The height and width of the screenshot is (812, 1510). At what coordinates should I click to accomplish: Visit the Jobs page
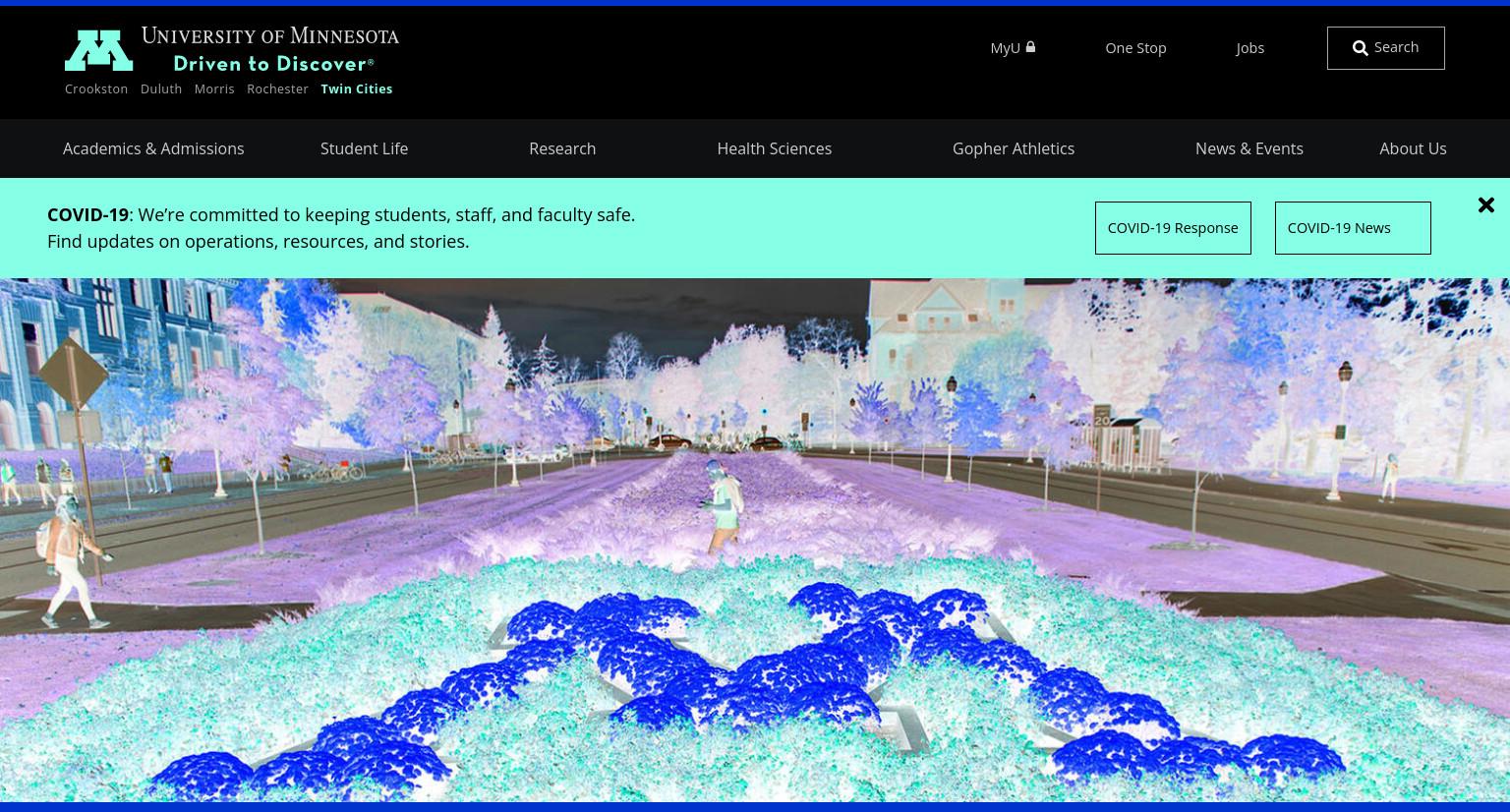click(x=1249, y=47)
